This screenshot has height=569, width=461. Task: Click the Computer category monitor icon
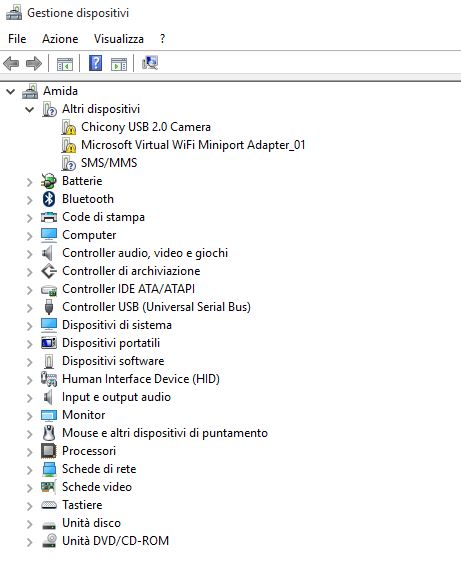(49, 235)
